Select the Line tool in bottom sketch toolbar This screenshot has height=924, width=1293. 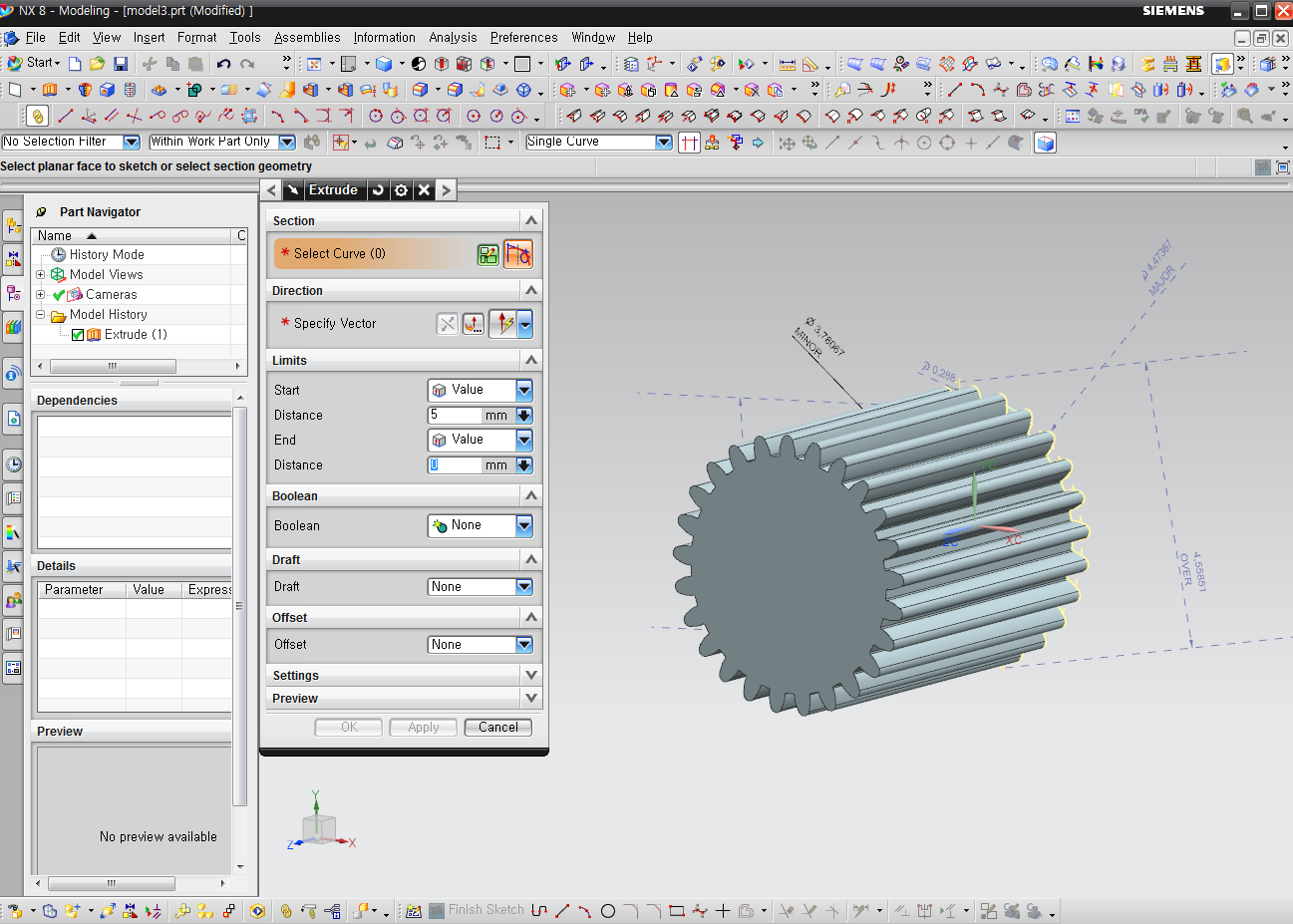click(x=562, y=911)
